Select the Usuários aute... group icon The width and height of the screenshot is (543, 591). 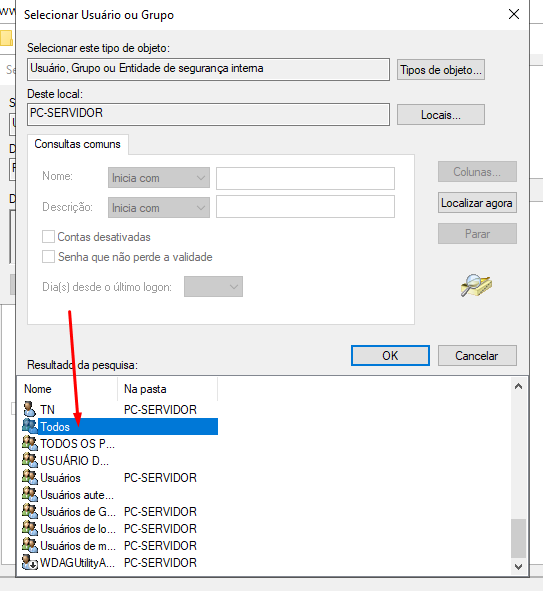pyautogui.click(x=30, y=494)
